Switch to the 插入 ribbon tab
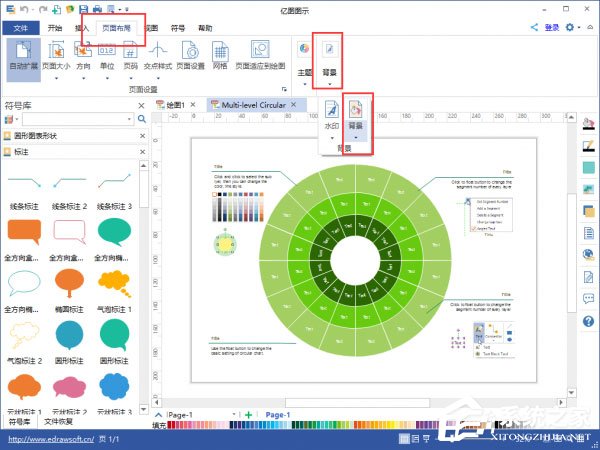The width and height of the screenshot is (600, 450). point(82,28)
